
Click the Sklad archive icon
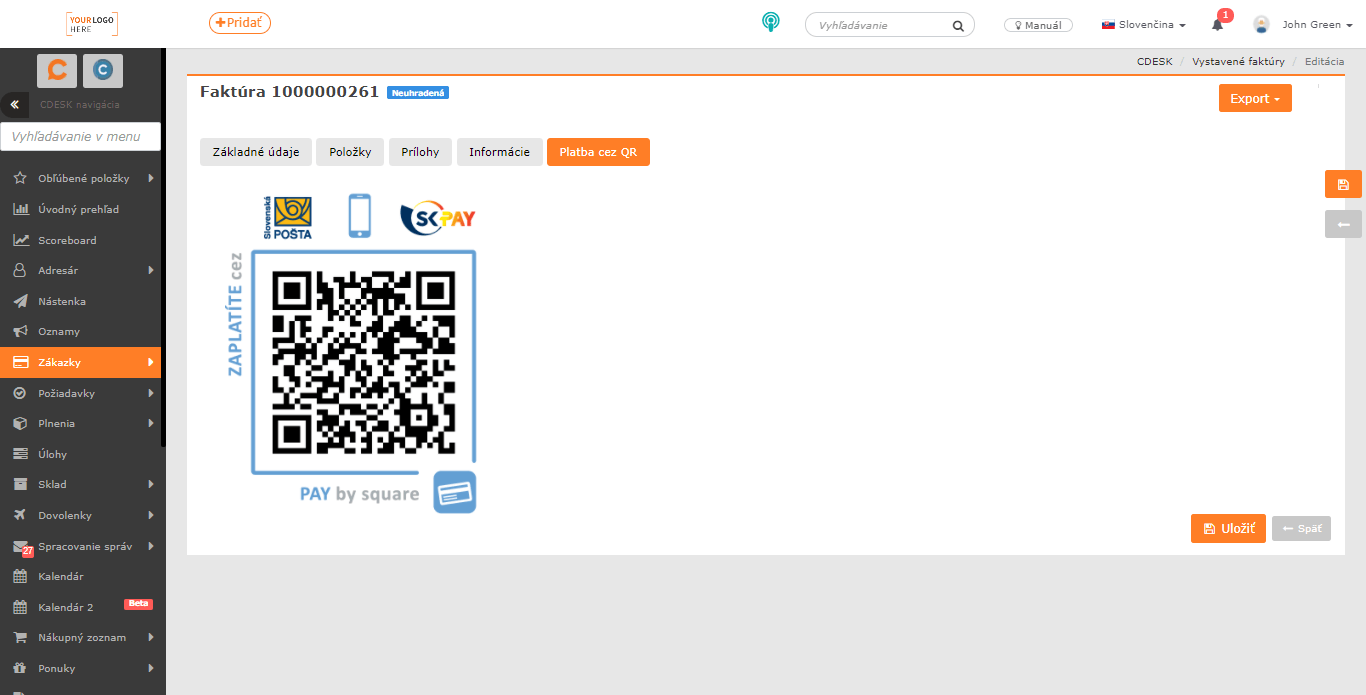pos(20,484)
